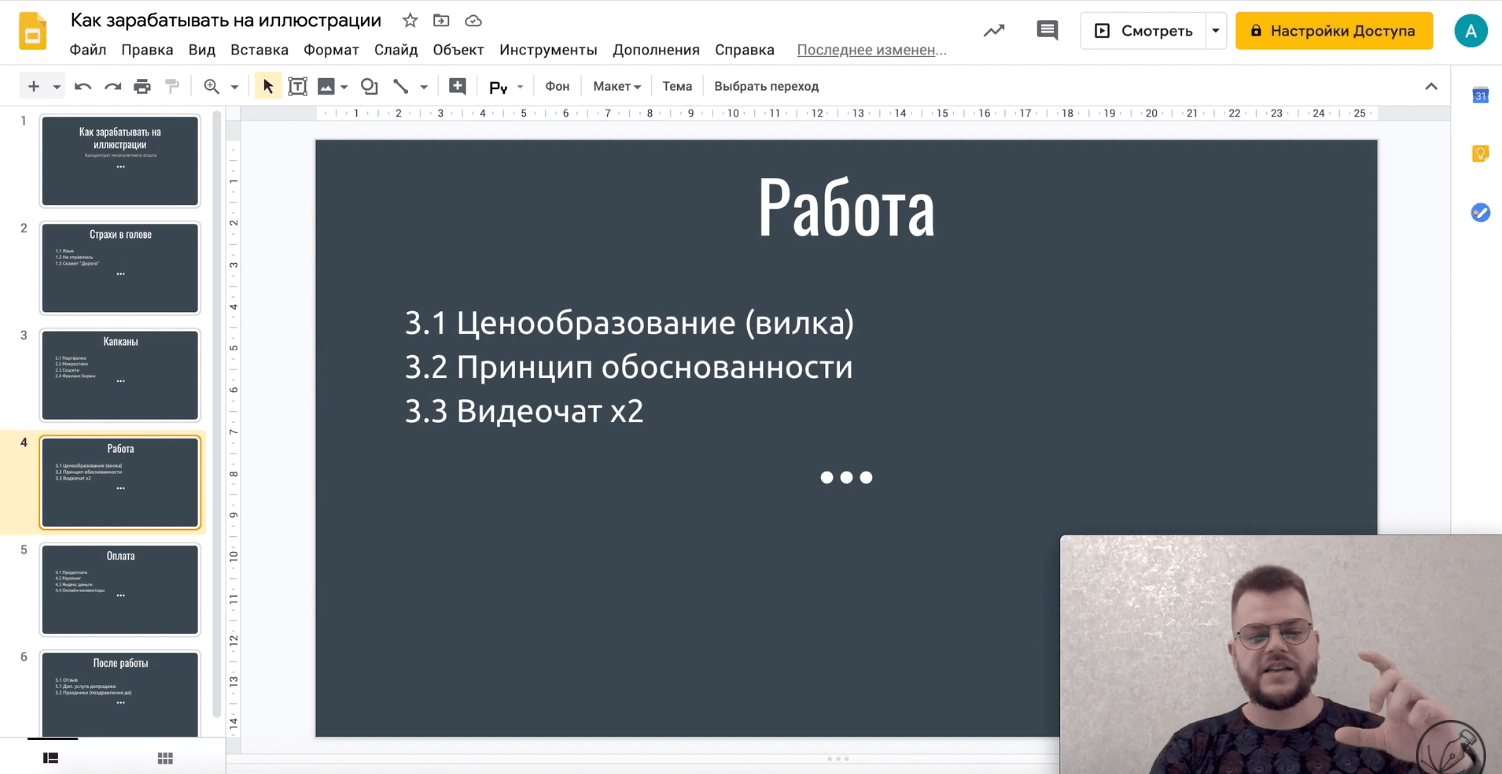Open Google Keep in the side panel

[1480, 154]
